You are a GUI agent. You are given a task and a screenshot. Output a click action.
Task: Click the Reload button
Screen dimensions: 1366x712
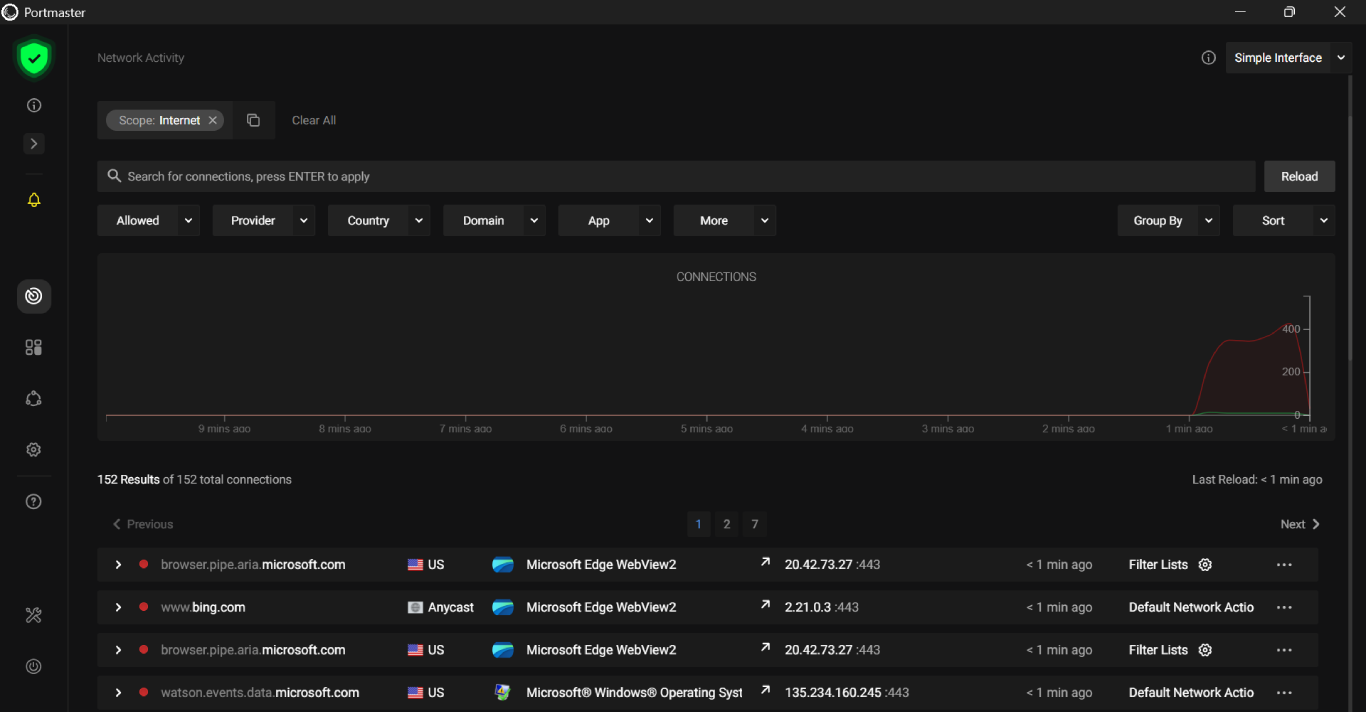(1299, 176)
